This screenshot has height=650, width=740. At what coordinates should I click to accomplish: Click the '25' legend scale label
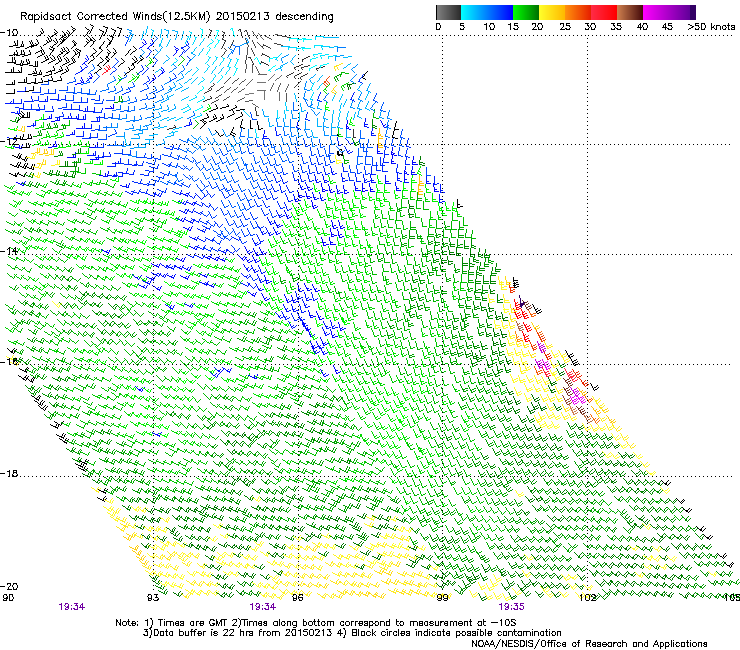(565, 27)
